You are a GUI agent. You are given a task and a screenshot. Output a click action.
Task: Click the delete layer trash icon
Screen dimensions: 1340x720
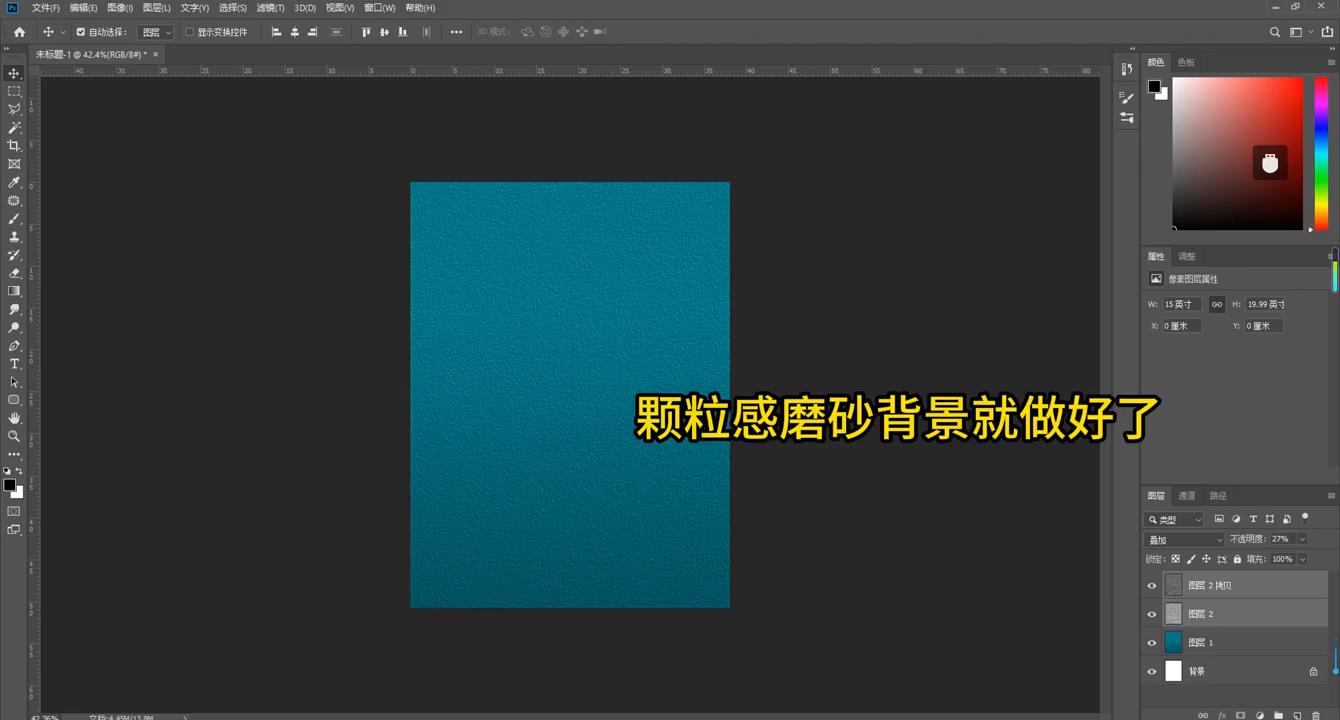(x=1315, y=716)
